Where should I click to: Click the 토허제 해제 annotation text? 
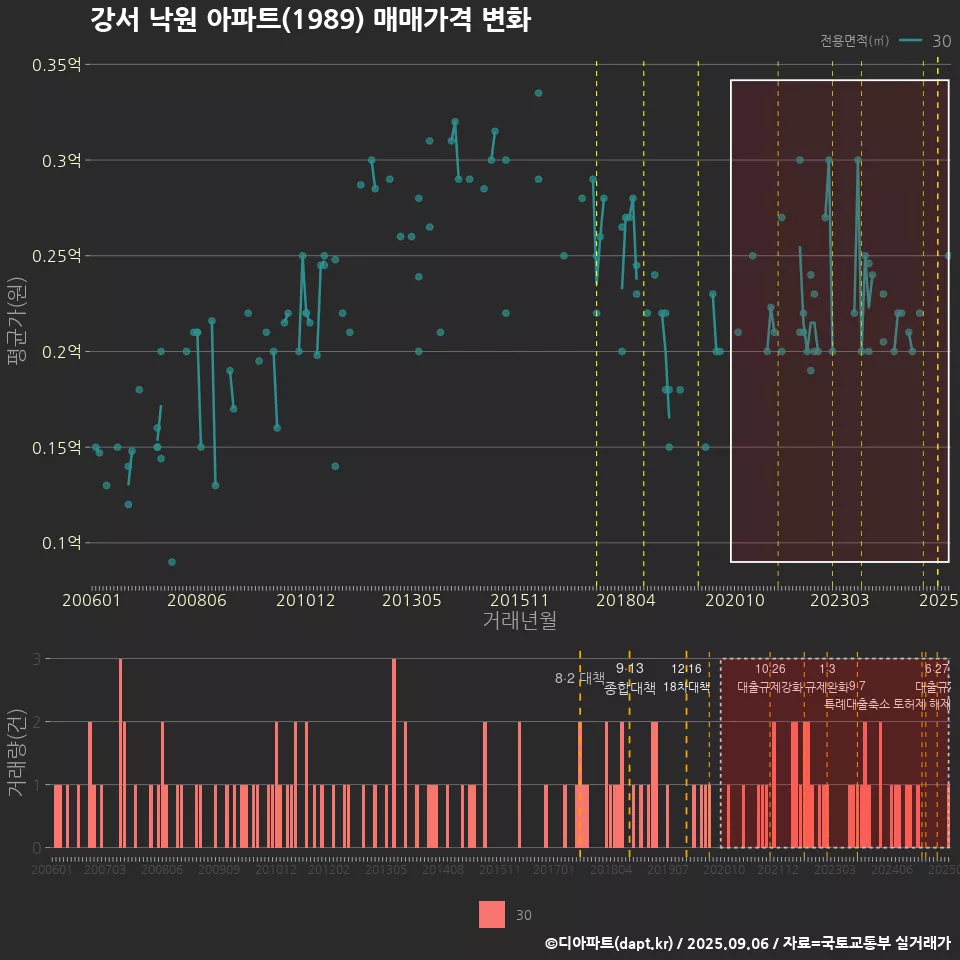922,704
